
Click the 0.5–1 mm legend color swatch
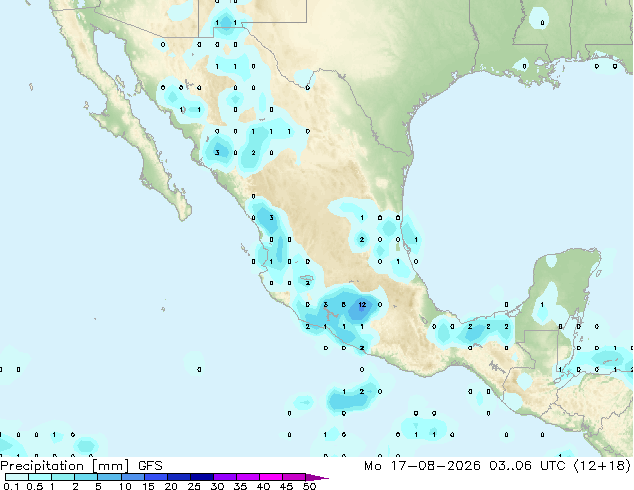(x=40, y=477)
